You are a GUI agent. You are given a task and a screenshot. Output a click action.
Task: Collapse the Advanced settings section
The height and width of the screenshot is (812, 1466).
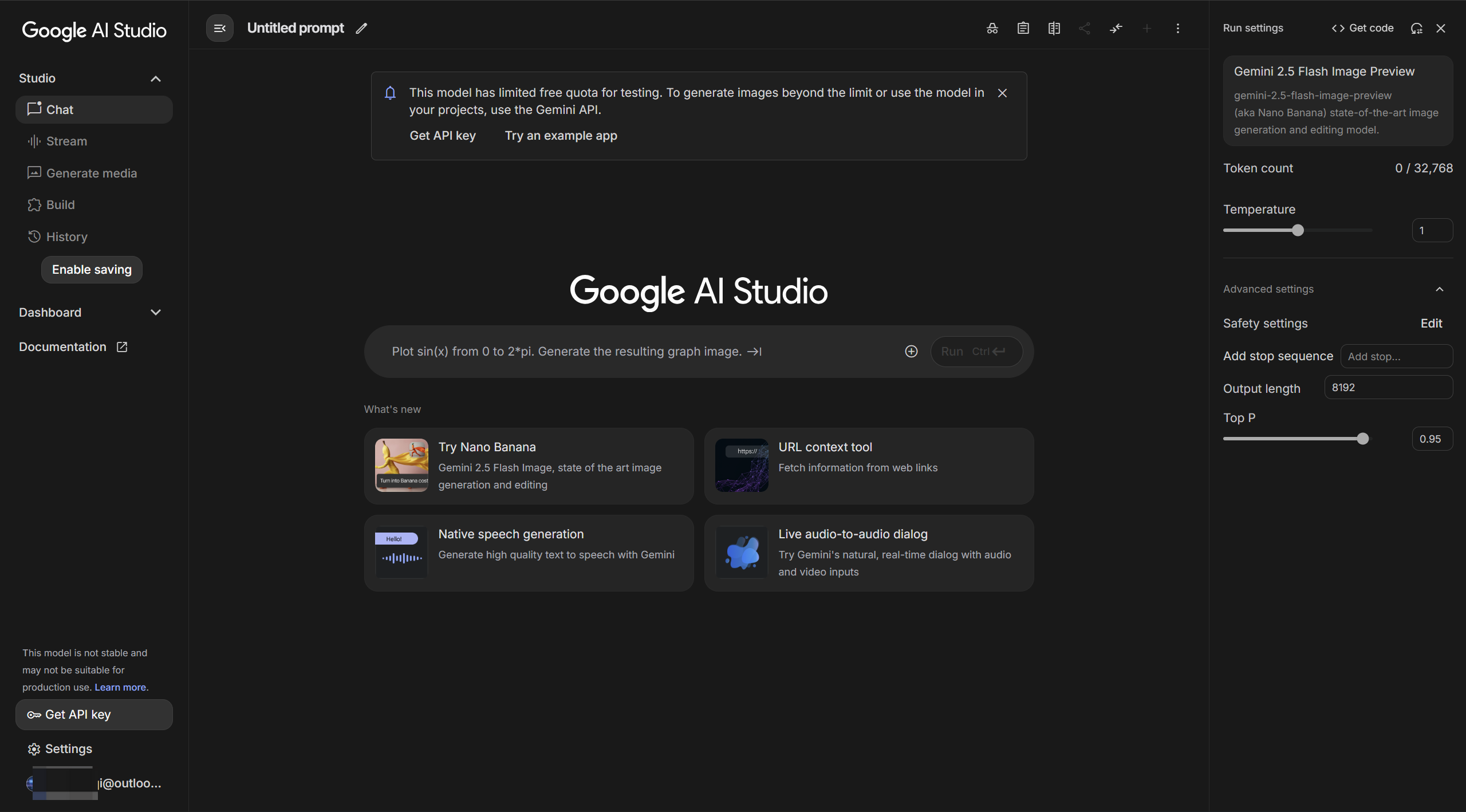1440,289
